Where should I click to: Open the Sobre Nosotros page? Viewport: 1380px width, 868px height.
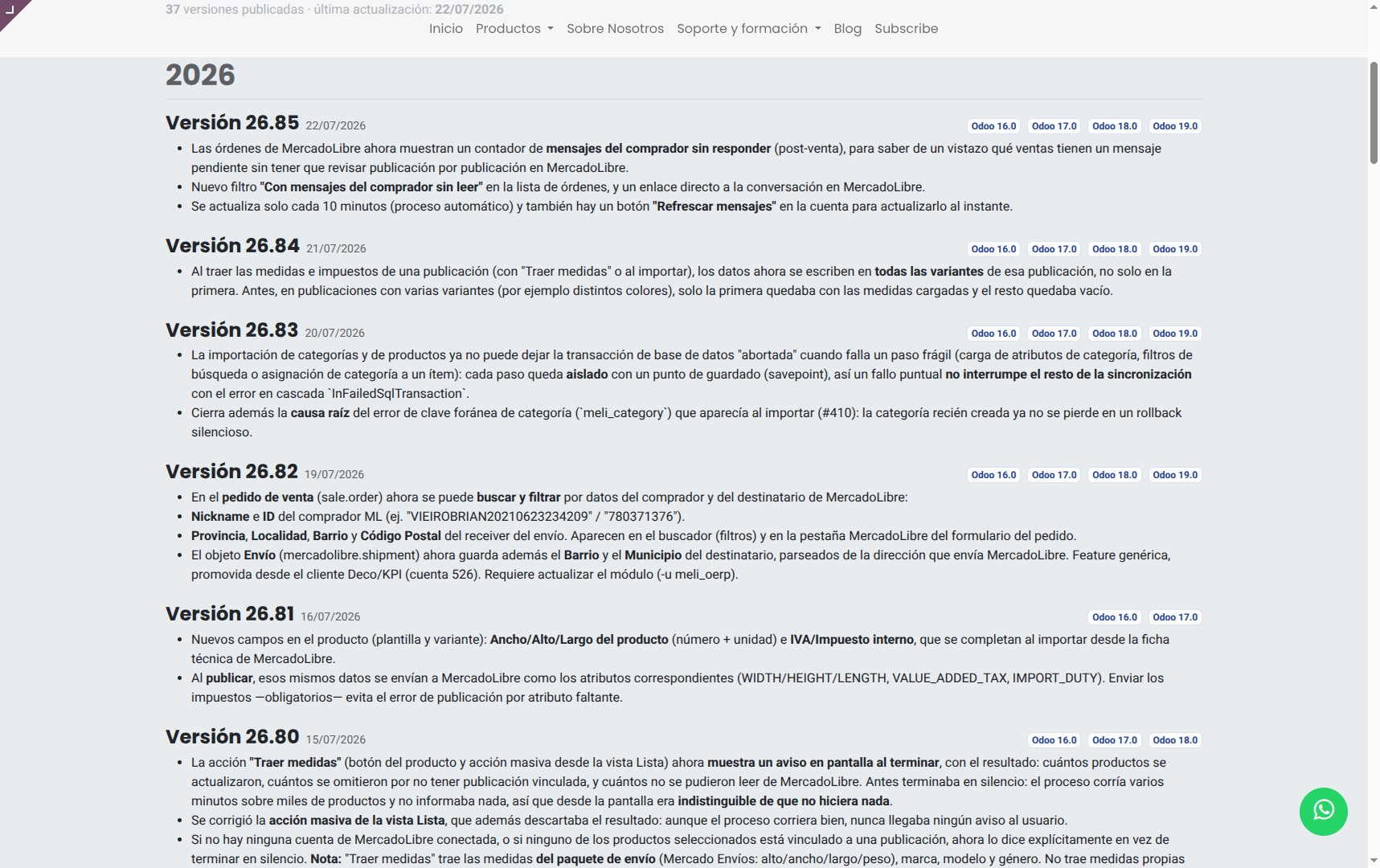[x=615, y=29]
